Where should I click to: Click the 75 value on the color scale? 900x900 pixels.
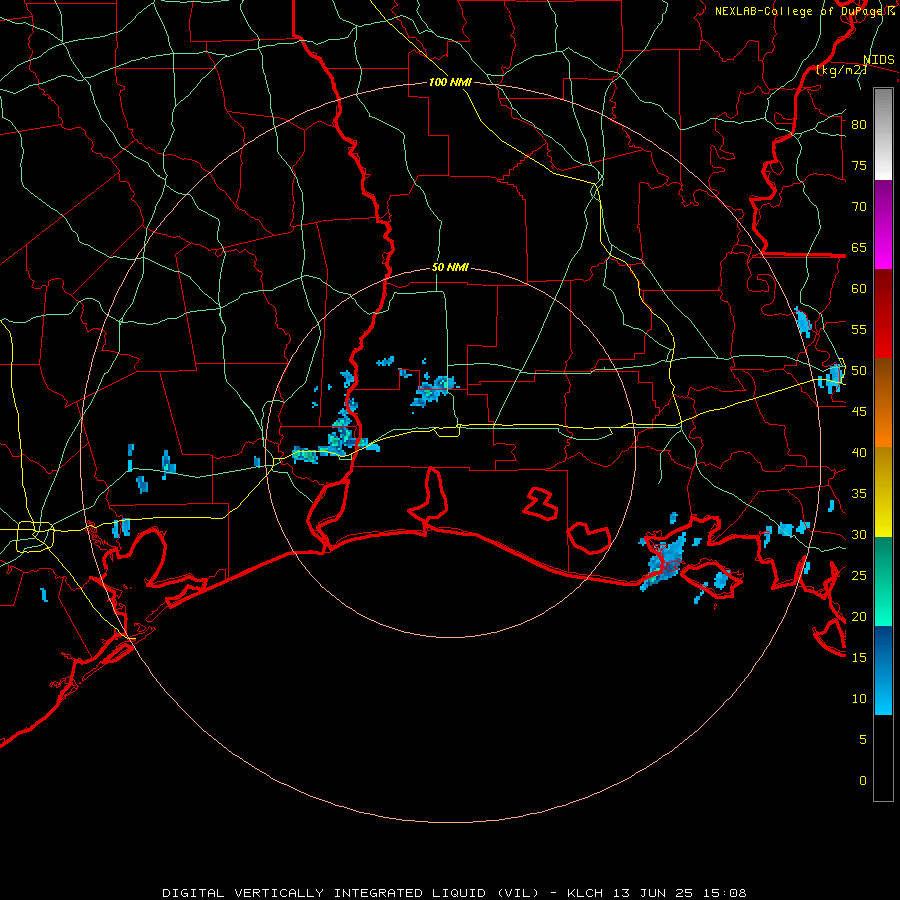(859, 166)
